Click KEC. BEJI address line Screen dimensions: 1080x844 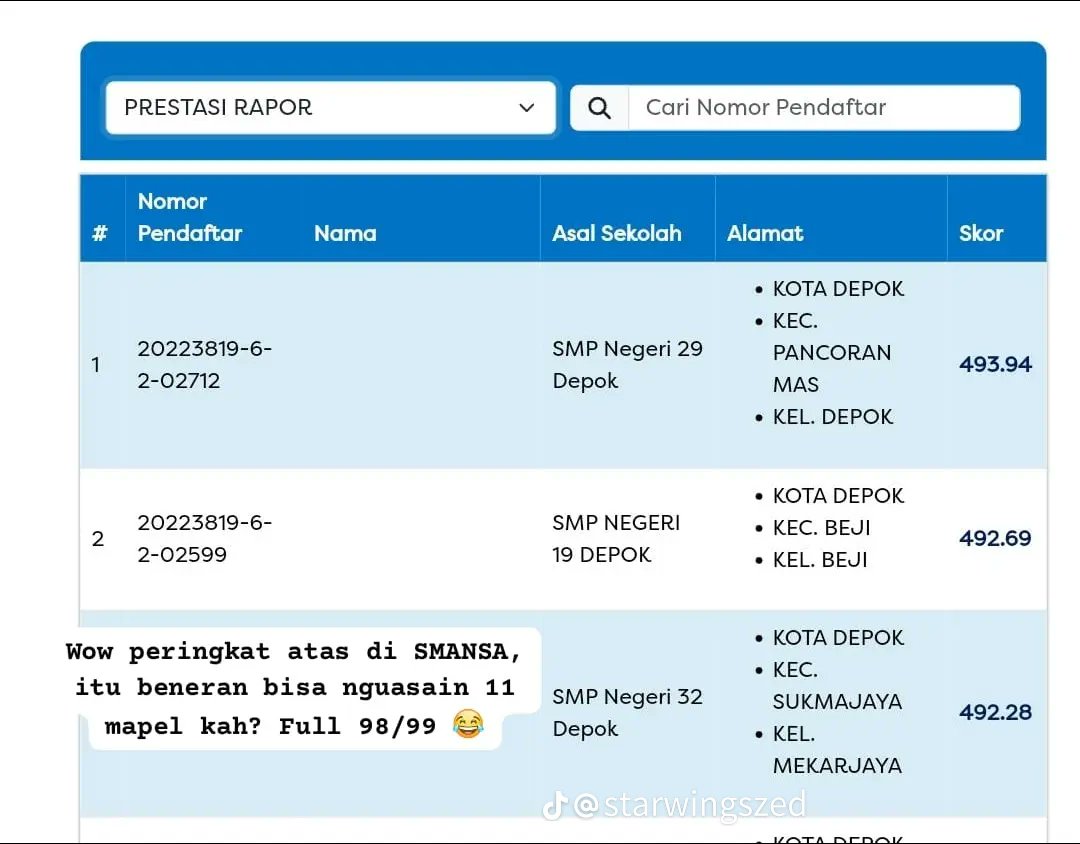822,528
